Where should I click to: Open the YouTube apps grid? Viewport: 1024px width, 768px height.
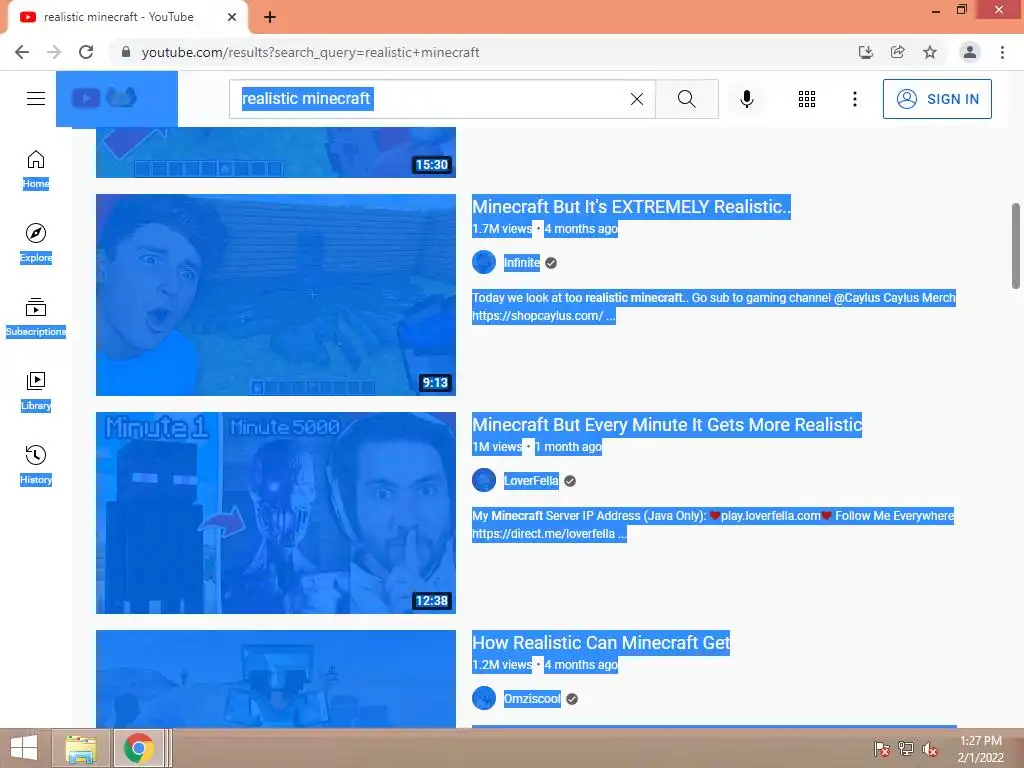coord(807,99)
